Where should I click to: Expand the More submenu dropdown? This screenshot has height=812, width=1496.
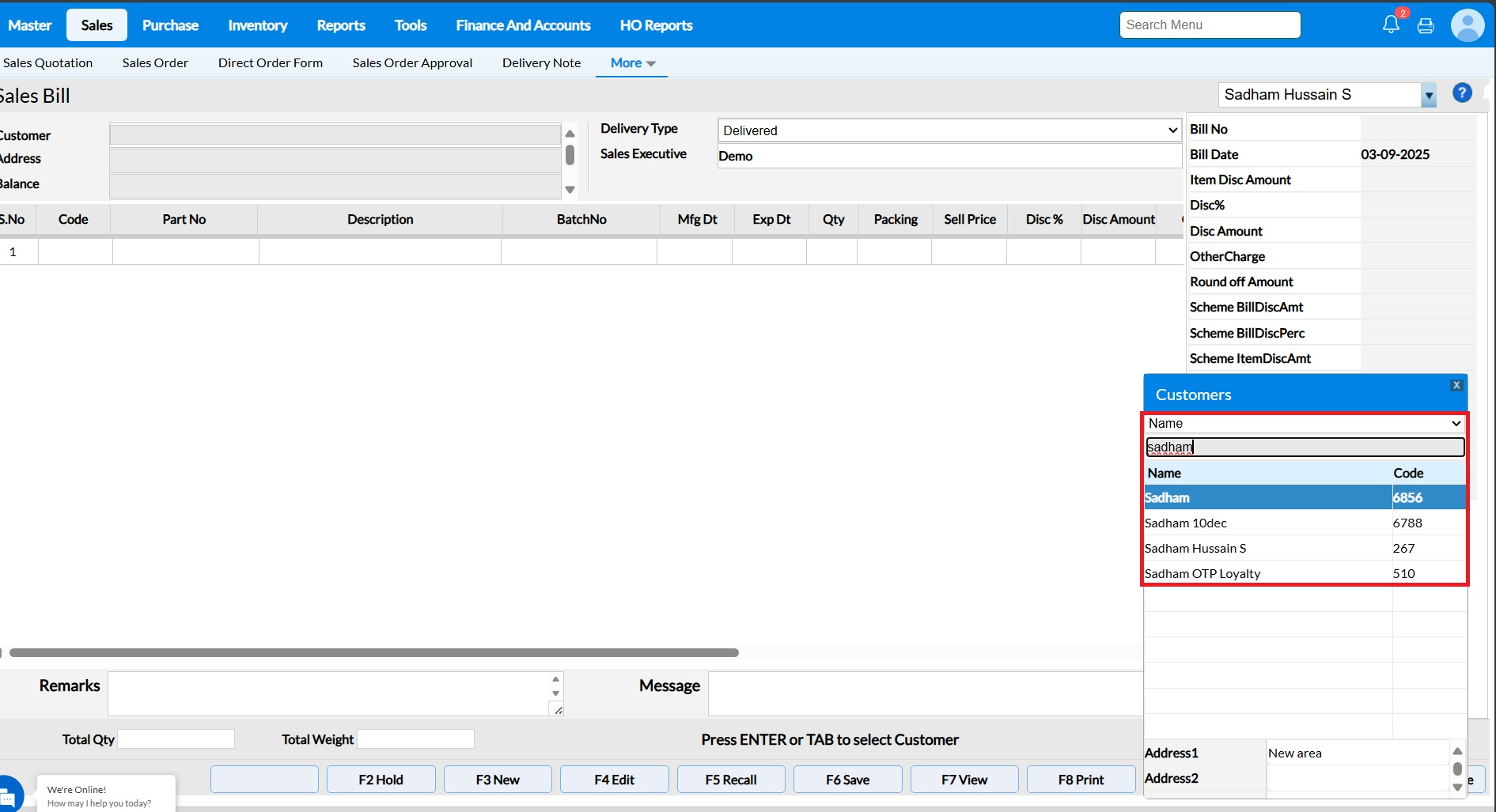click(x=633, y=62)
